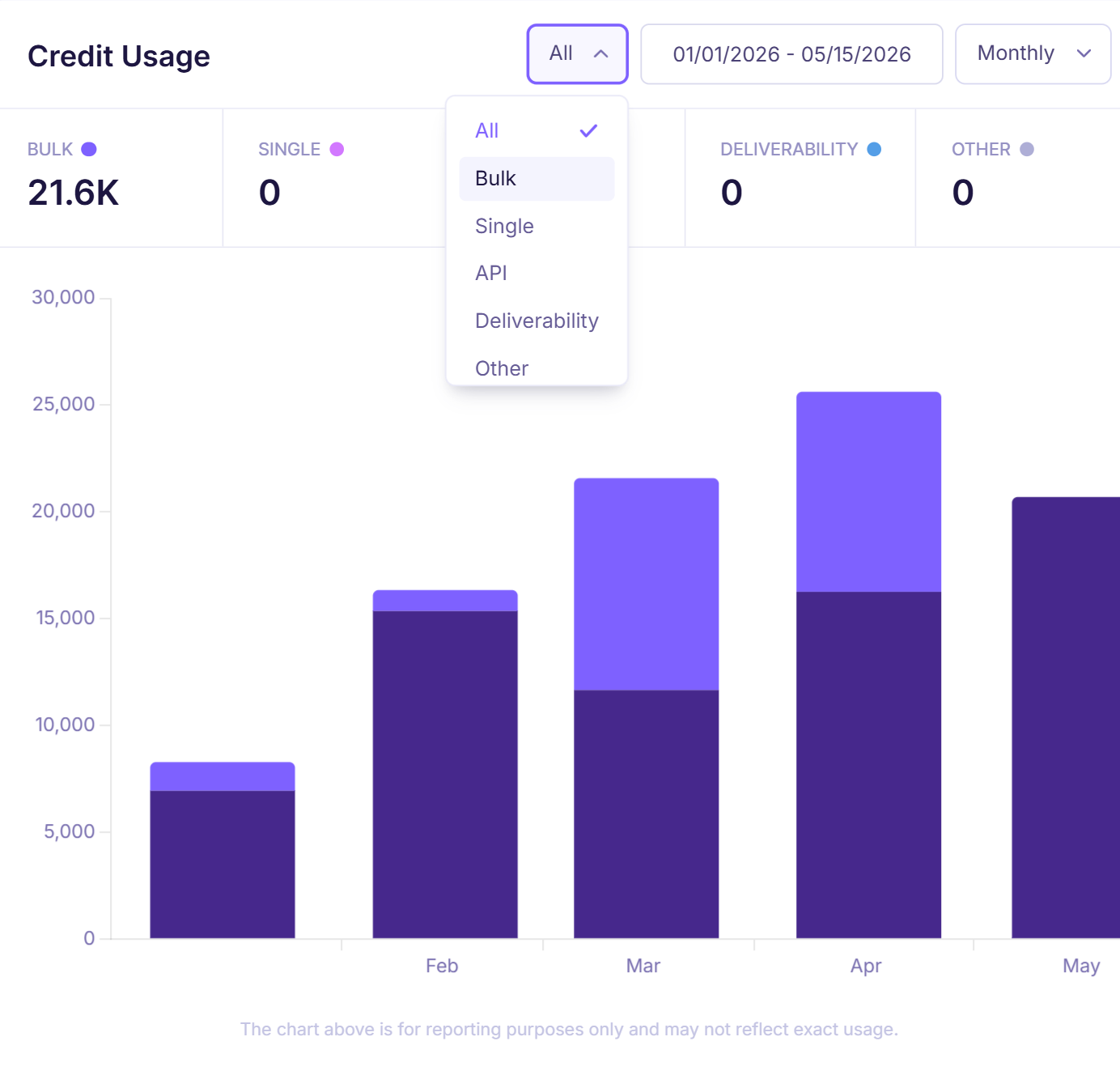Click the blue Deliverability legend dot
The image size is (1120, 1075).
pos(874,149)
